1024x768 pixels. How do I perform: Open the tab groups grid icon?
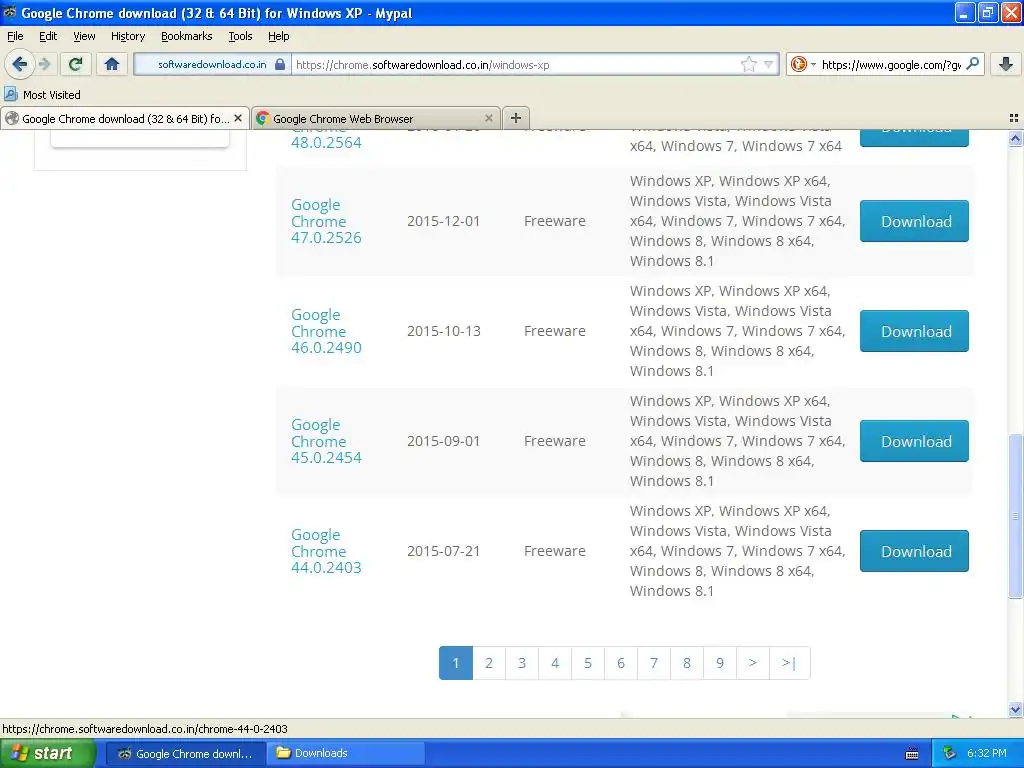(x=1014, y=118)
